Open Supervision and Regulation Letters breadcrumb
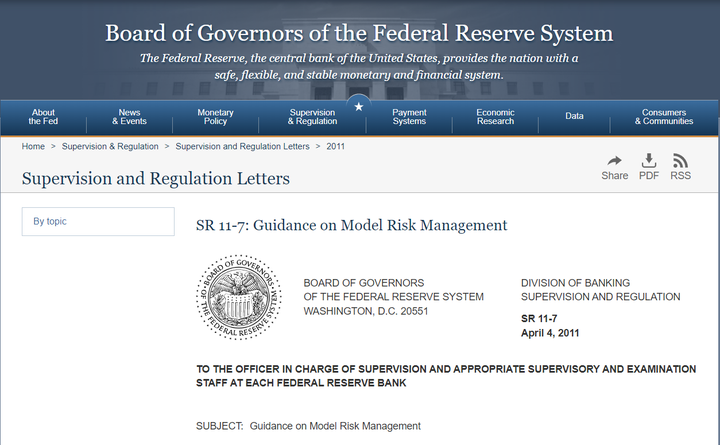 click(x=242, y=146)
